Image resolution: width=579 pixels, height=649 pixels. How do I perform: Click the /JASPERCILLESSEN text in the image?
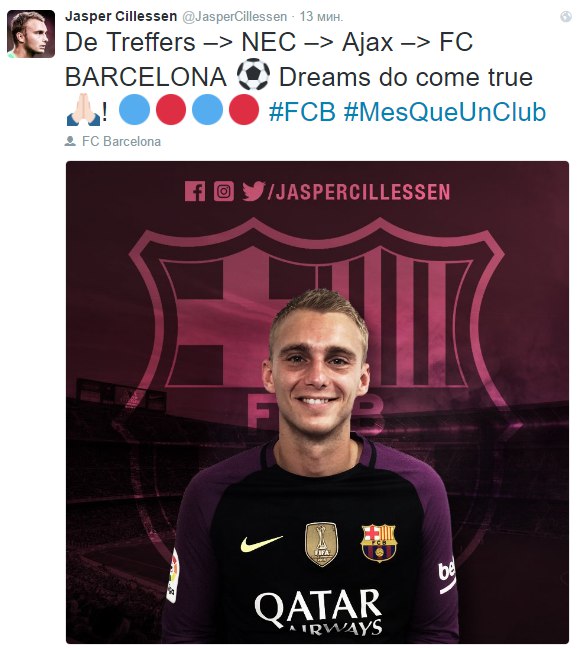coord(359,192)
